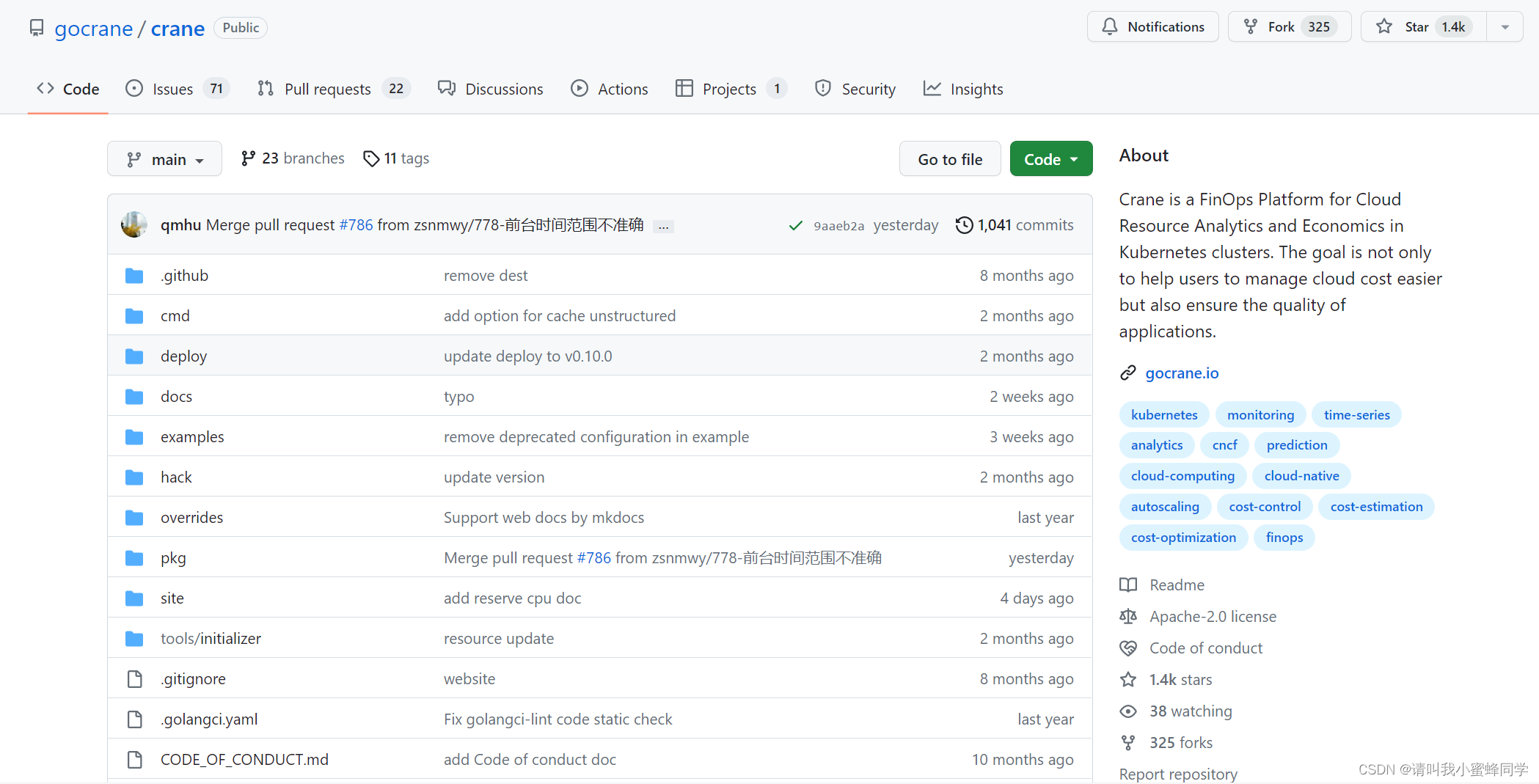Click the green check status icon on latest commit
The height and width of the screenshot is (784, 1539).
pos(795,226)
